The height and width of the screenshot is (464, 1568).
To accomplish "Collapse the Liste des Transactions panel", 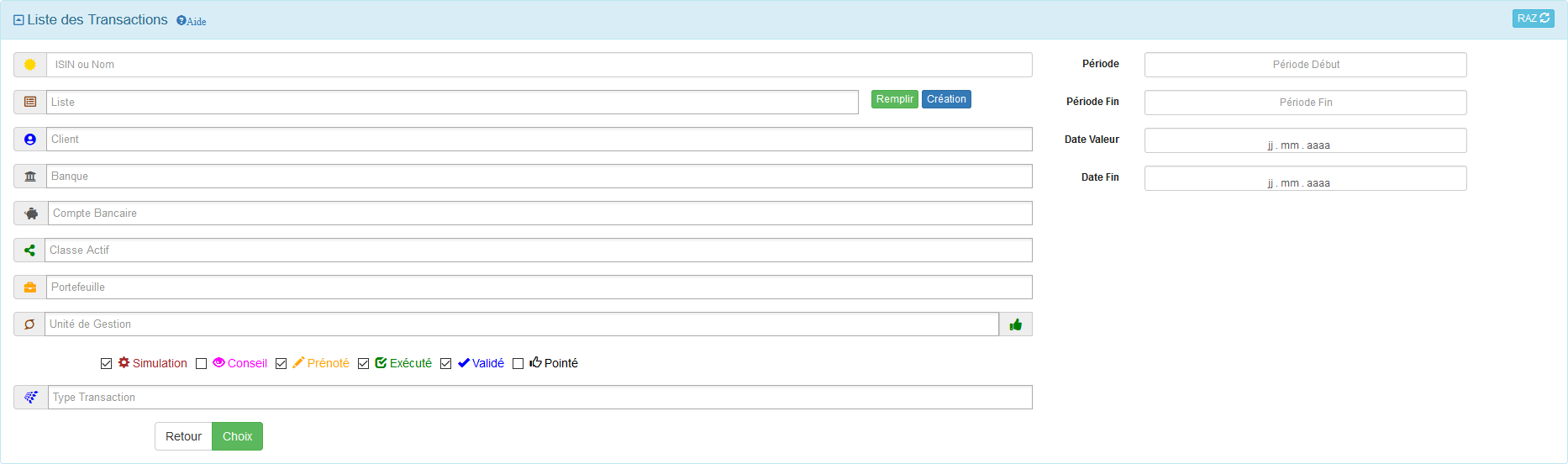I will pyautogui.click(x=18, y=20).
